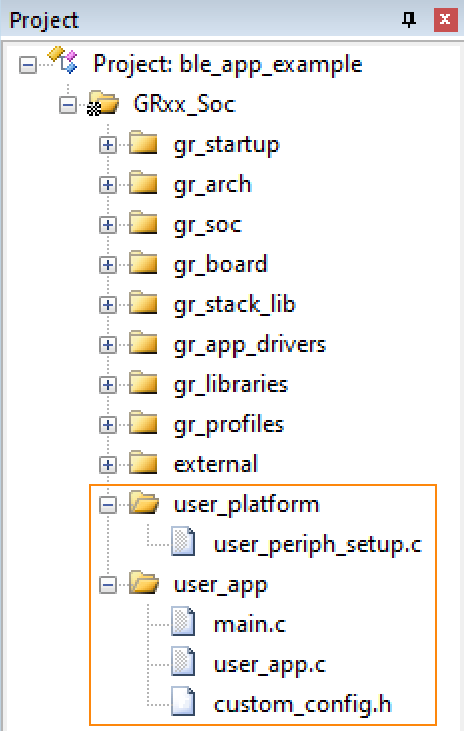Collapse the user_app folder
This screenshot has width=464, height=731.
pos(108,585)
